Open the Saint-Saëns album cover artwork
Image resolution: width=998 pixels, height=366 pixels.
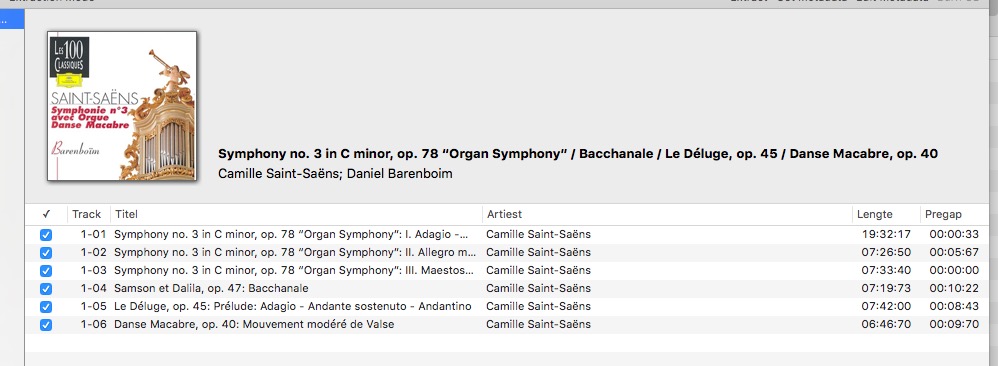click(x=122, y=106)
